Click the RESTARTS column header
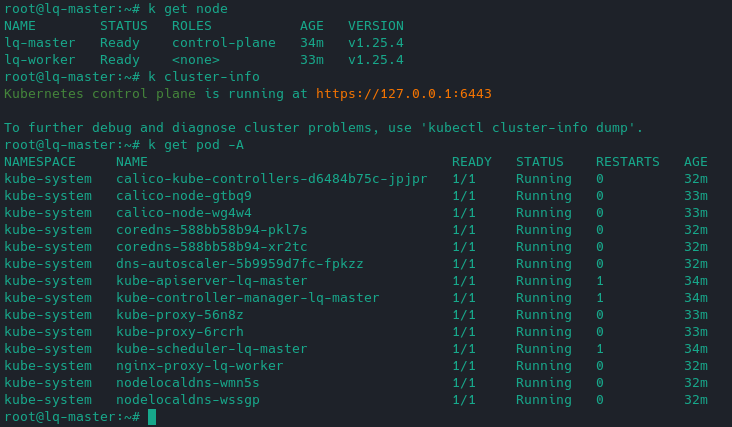Screen dimensions: 732x427 pos(627,162)
